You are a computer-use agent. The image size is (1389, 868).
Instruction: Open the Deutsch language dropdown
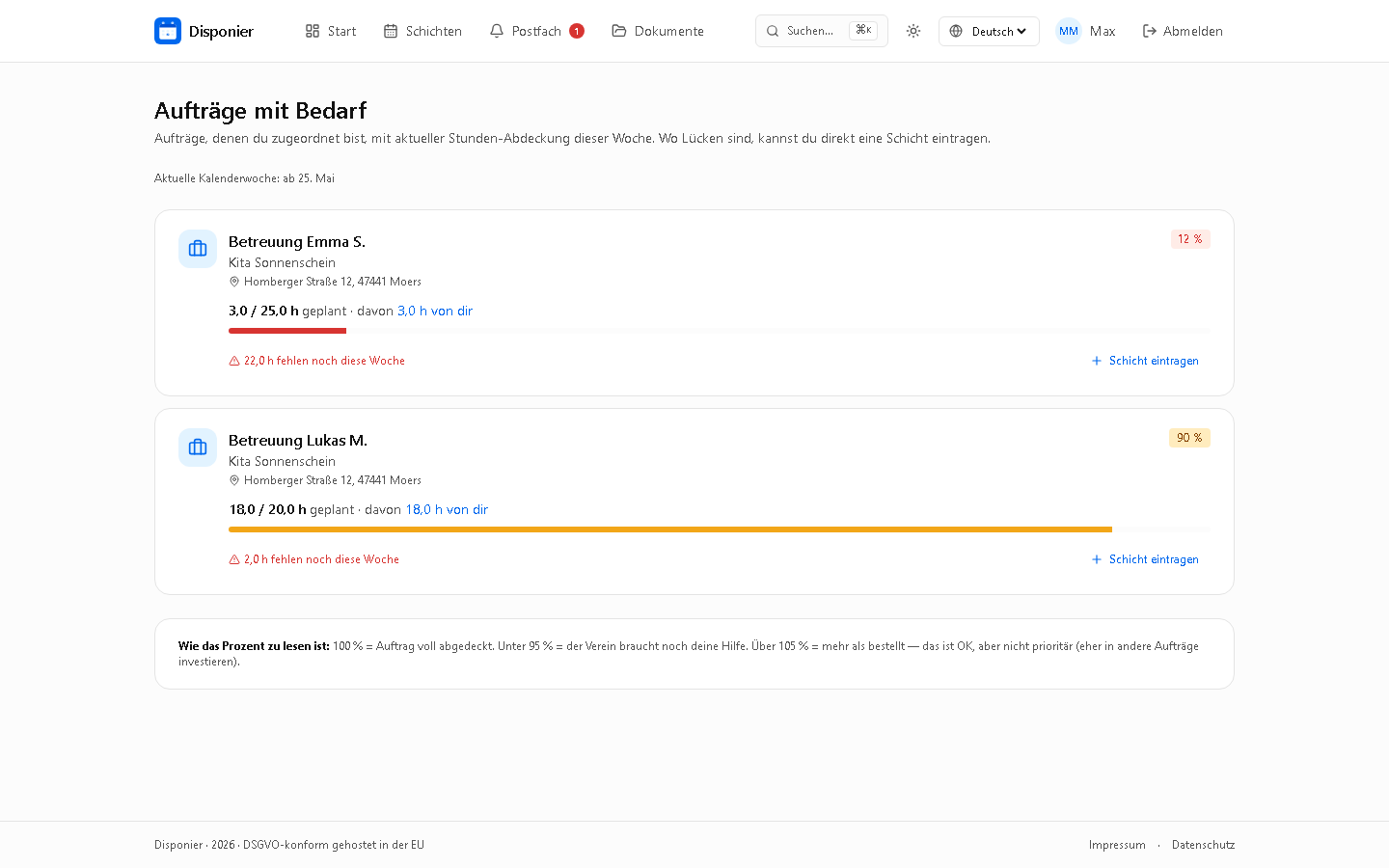(989, 31)
